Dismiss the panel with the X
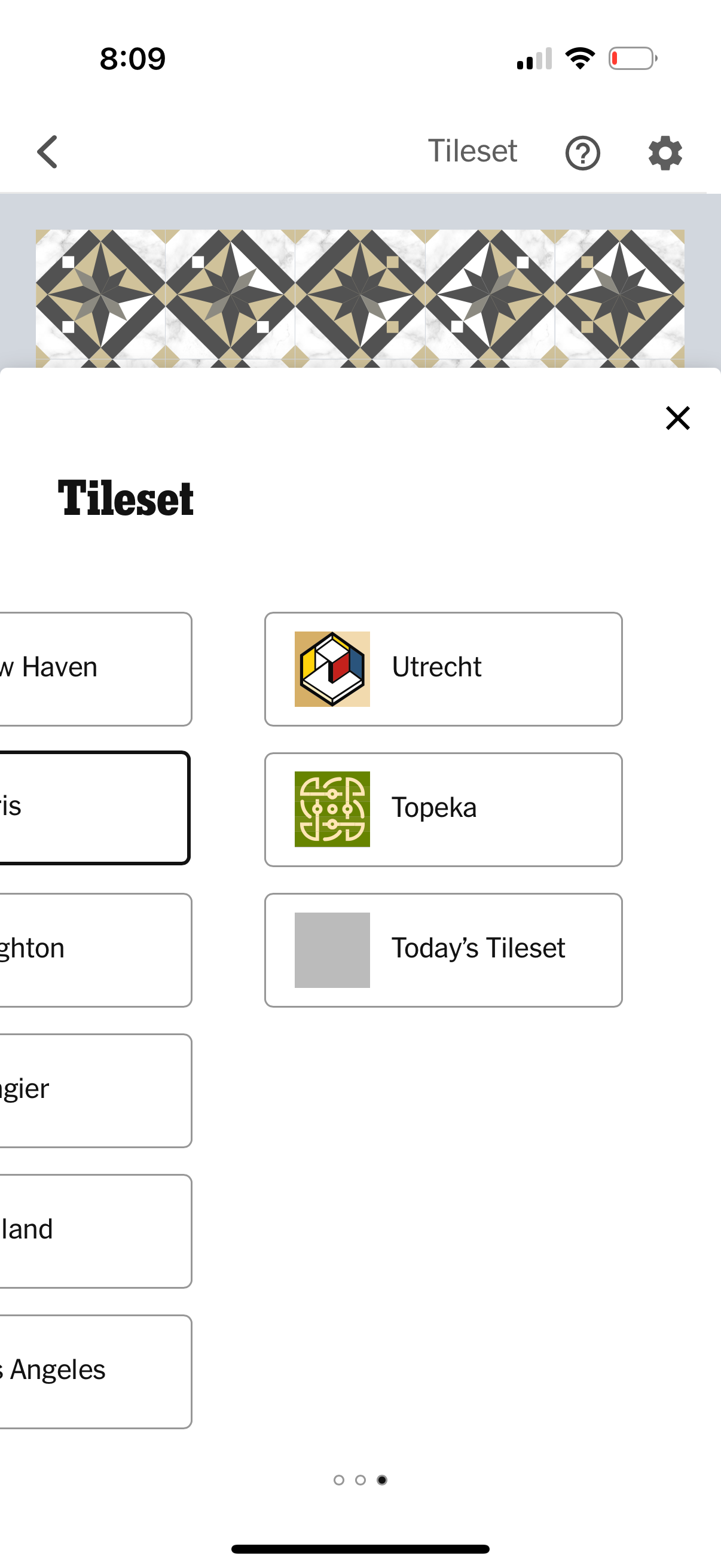Viewport: 721px width, 1568px height. [677, 418]
